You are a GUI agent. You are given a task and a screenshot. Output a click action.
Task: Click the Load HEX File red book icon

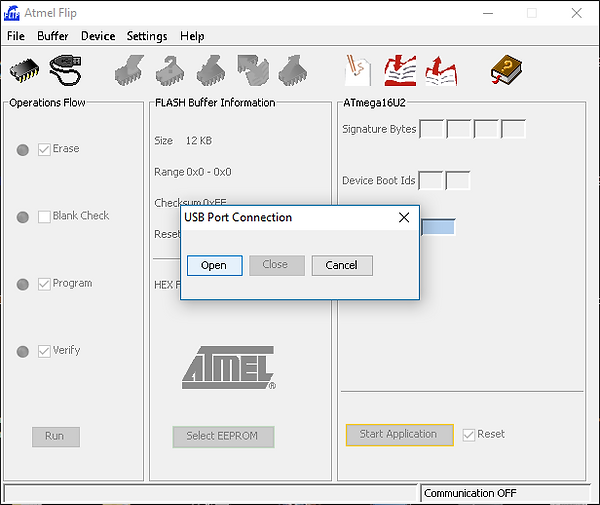[x=400, y=70]
